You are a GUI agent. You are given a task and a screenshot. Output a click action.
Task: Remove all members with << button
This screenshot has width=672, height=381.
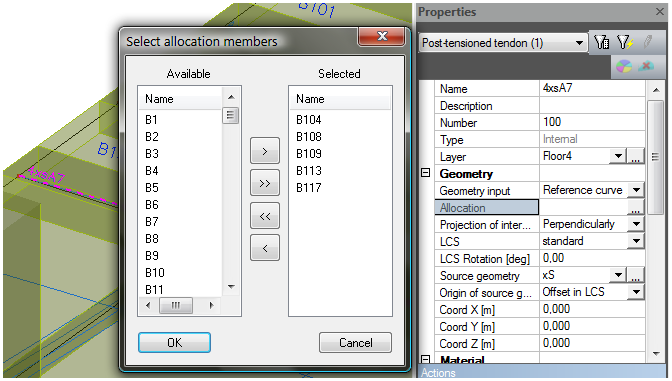pyautogui.click(x=265, y=216)
